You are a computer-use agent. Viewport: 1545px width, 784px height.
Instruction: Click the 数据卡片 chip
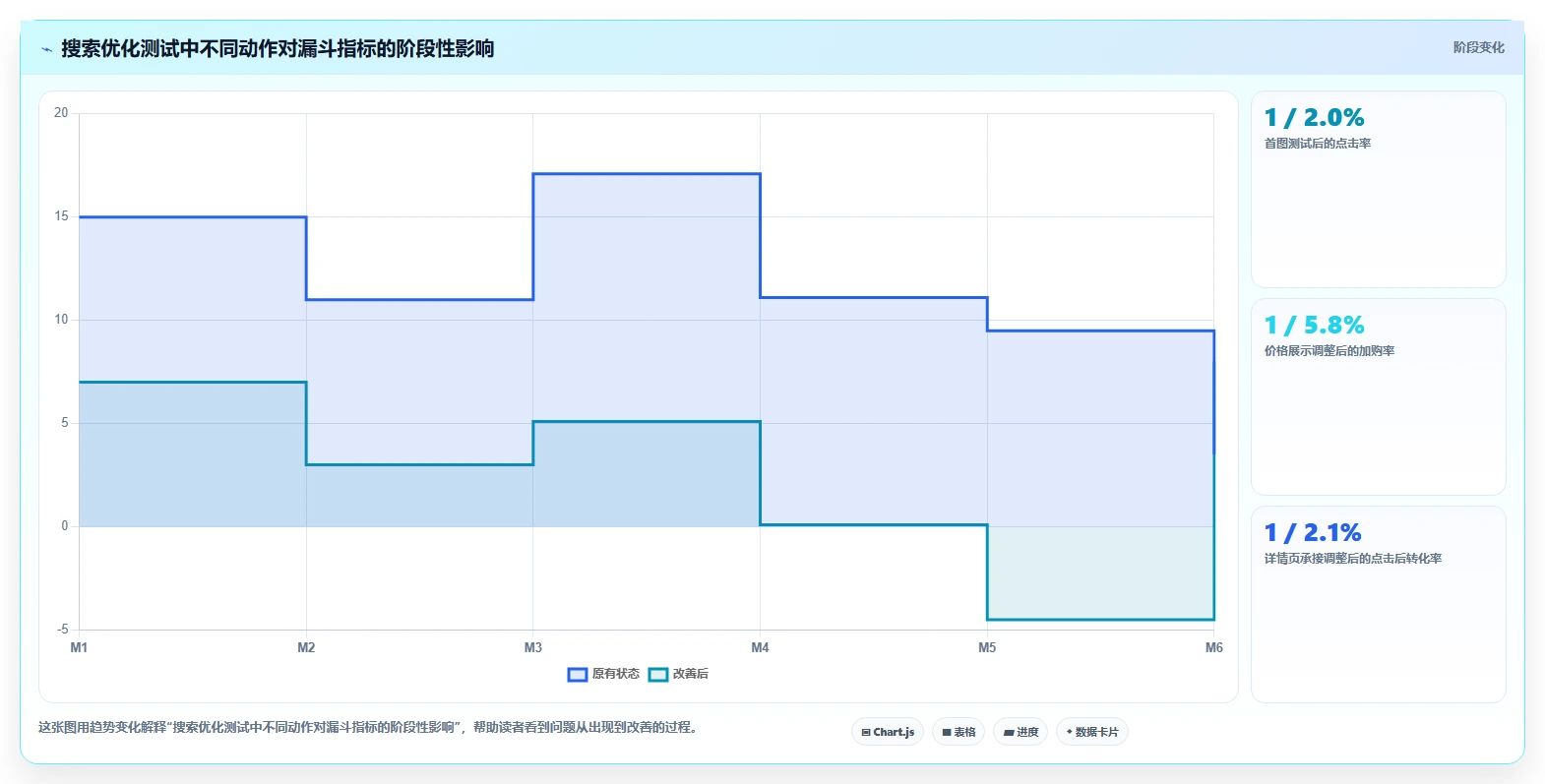click(1092, 732)
